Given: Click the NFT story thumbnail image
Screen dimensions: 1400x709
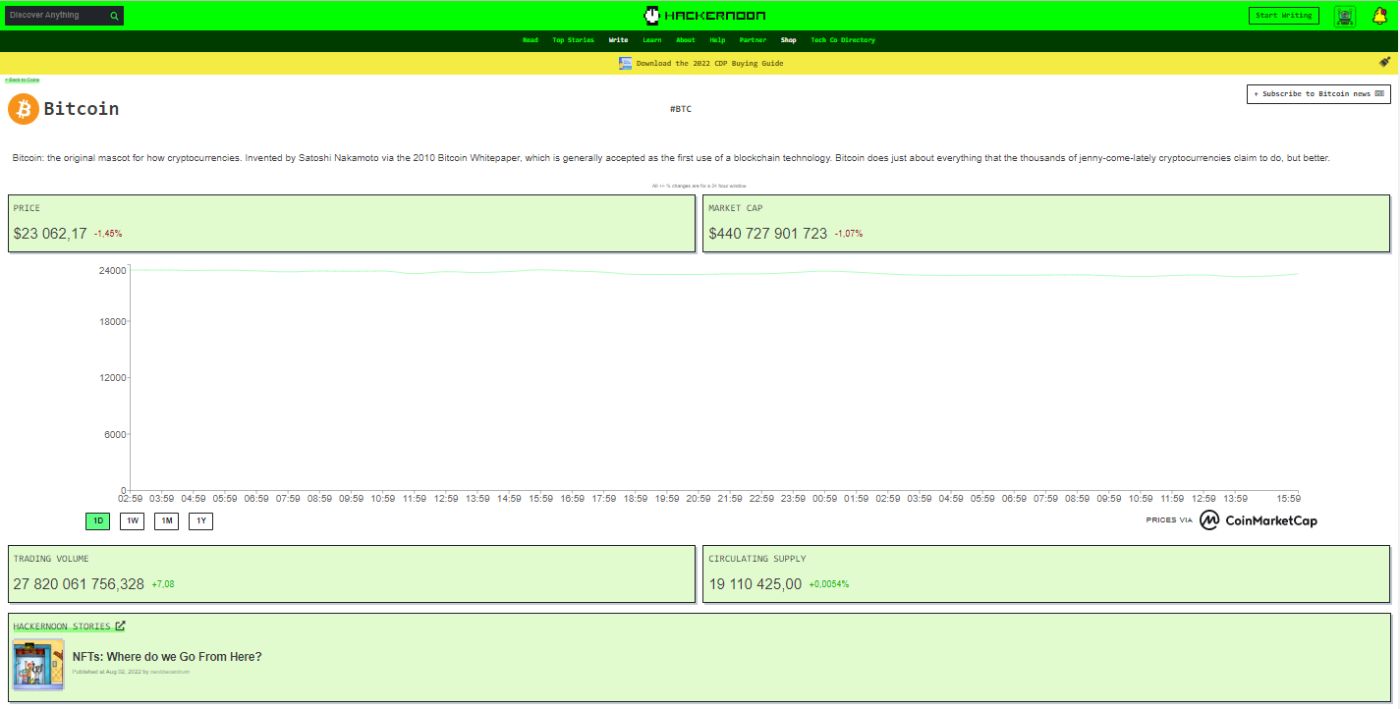Looking at the screenshot, I should (x=38, y=665).
